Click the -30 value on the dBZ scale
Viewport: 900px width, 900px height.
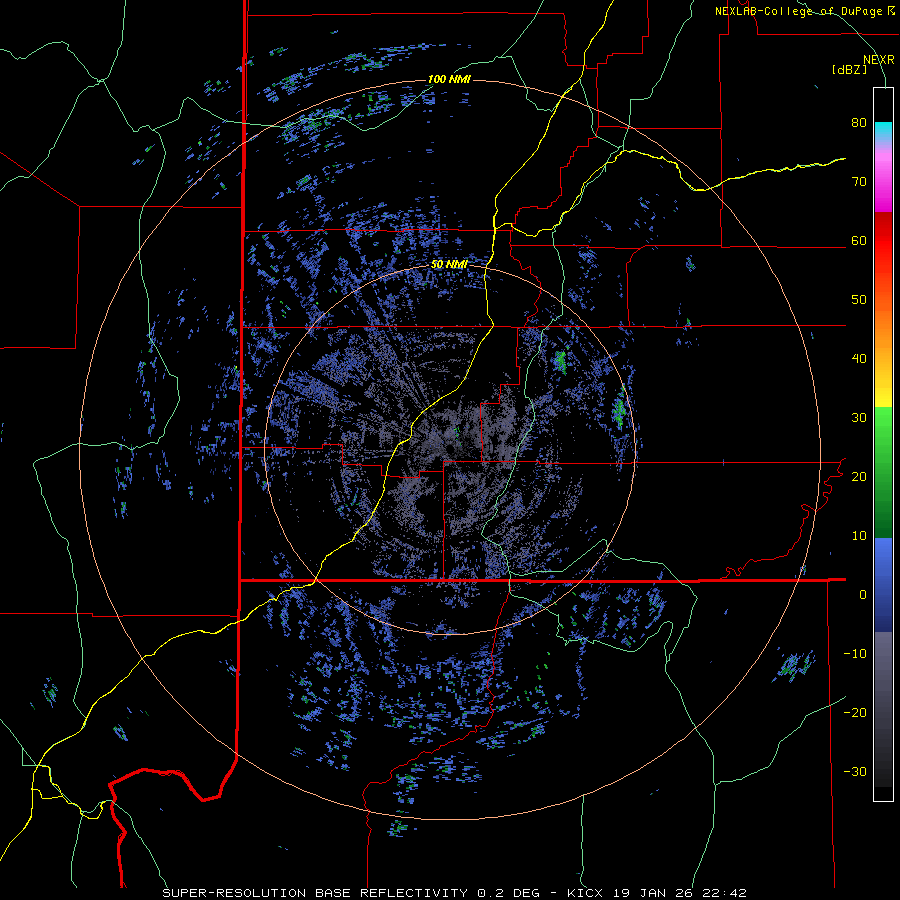pos(855,771)
